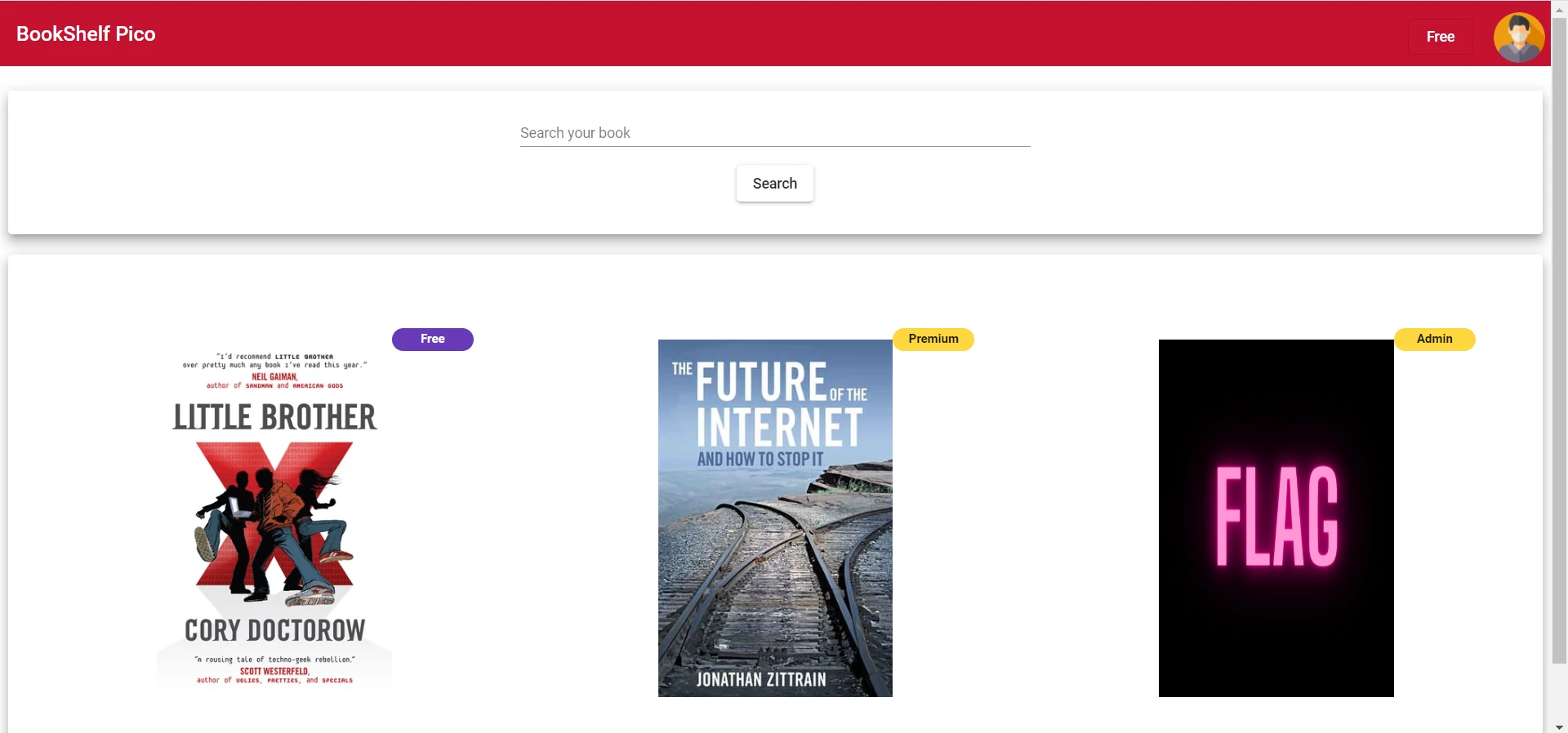Screen dimensions: 1568x733
Task: Click the 'And How to Stop It' subtitle
Action: (x=759, y=460)
